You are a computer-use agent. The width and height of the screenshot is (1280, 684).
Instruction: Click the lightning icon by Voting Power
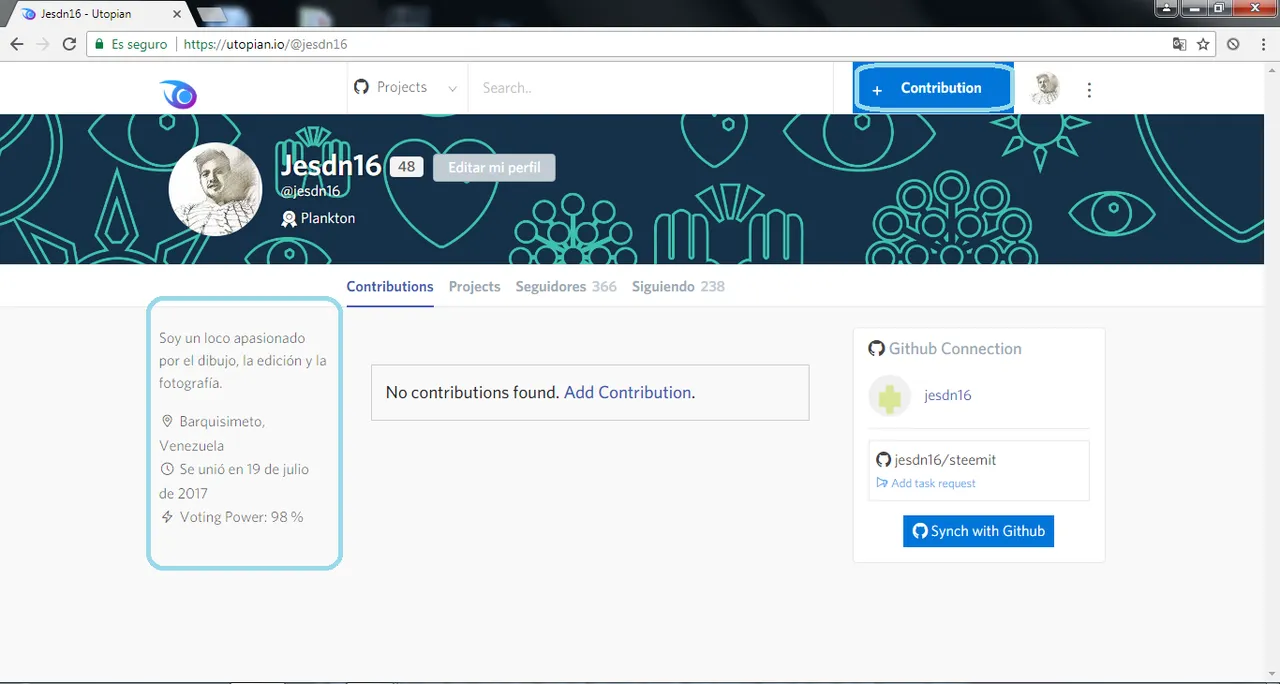tap(167, 517)
